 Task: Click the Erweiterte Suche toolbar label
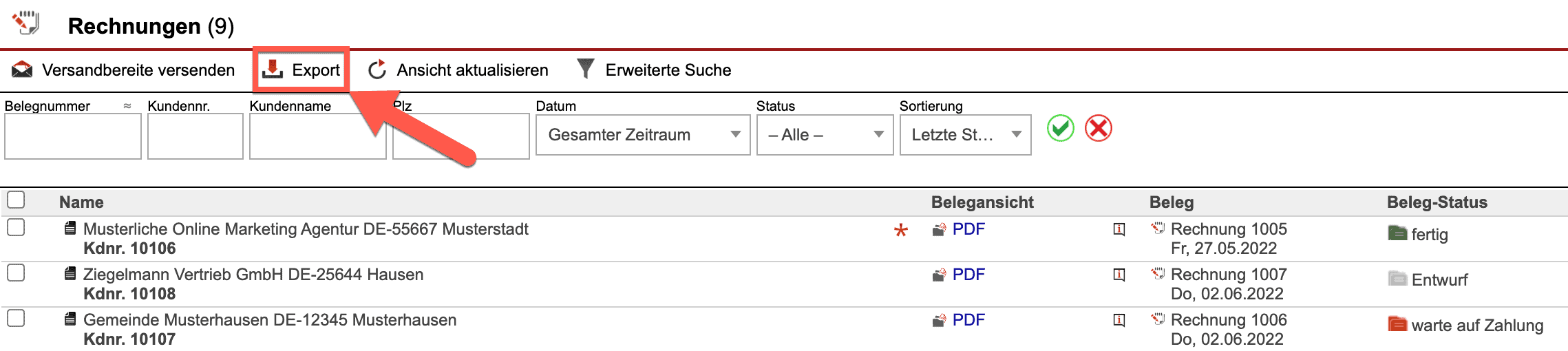point(668,70)
